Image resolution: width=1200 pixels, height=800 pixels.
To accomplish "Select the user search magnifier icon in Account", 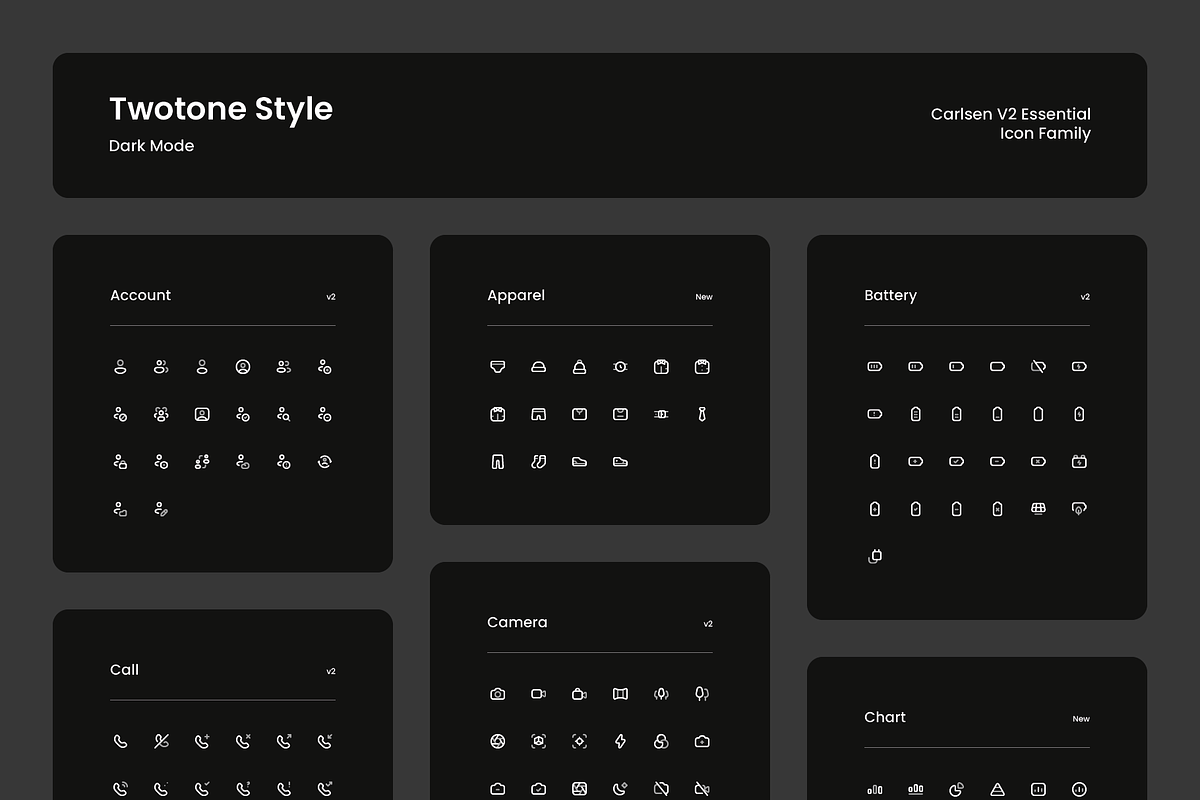I will point(284,414).
